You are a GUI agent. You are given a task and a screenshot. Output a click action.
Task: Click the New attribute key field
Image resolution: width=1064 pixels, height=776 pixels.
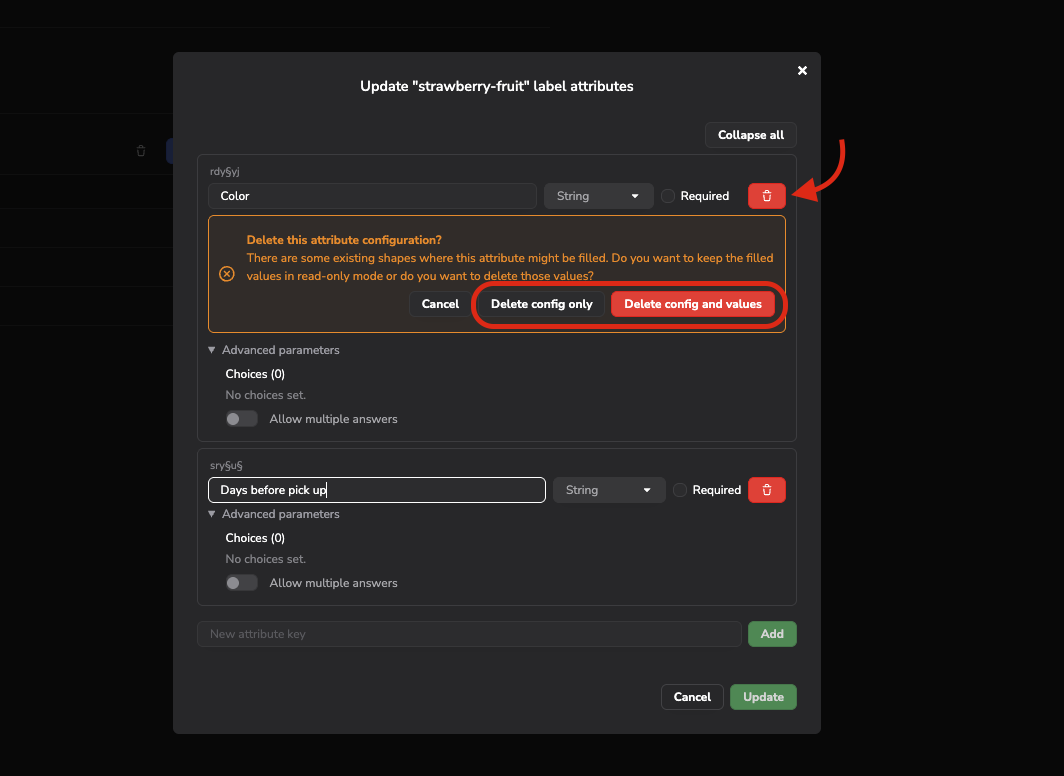pos(469,634)
